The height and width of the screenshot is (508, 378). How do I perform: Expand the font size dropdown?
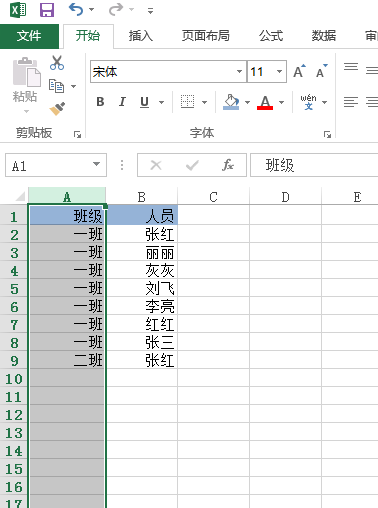[280, 72]
